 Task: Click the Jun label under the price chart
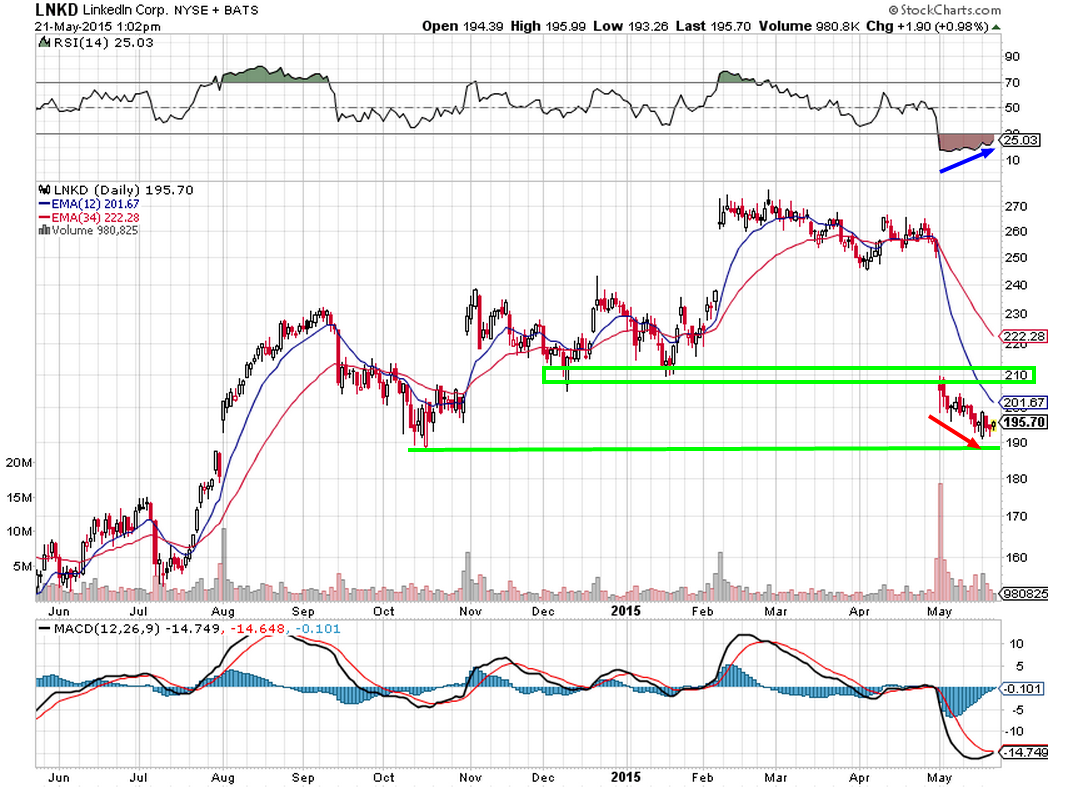click(59, 611)
